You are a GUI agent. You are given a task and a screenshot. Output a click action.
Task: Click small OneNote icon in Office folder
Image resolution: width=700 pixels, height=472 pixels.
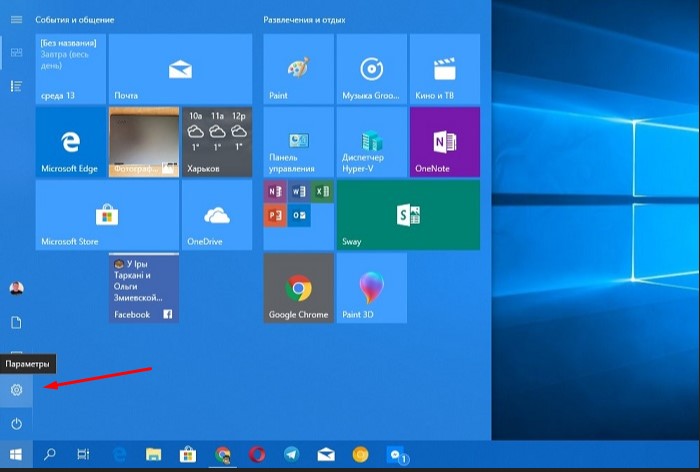pyautogui.click(x=275, y=192)
